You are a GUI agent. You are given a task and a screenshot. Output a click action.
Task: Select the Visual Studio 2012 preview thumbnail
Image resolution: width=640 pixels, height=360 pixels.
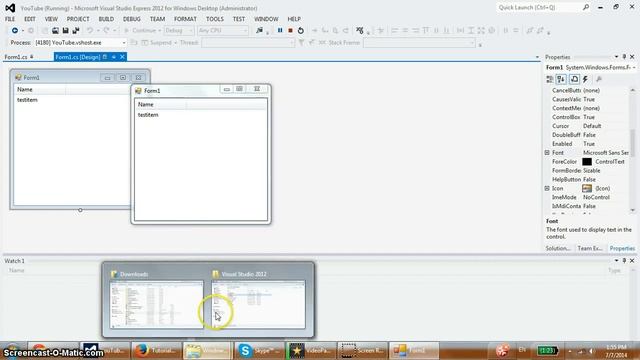click(258, 304)
